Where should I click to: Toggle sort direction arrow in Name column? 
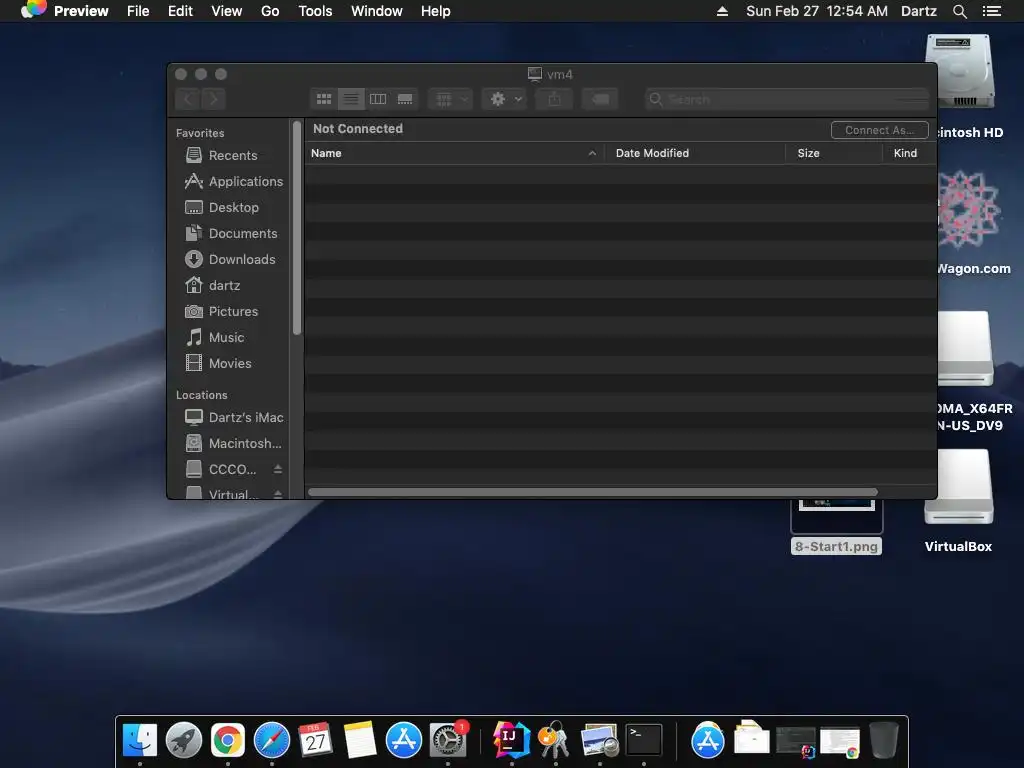(x=592, y=153)
